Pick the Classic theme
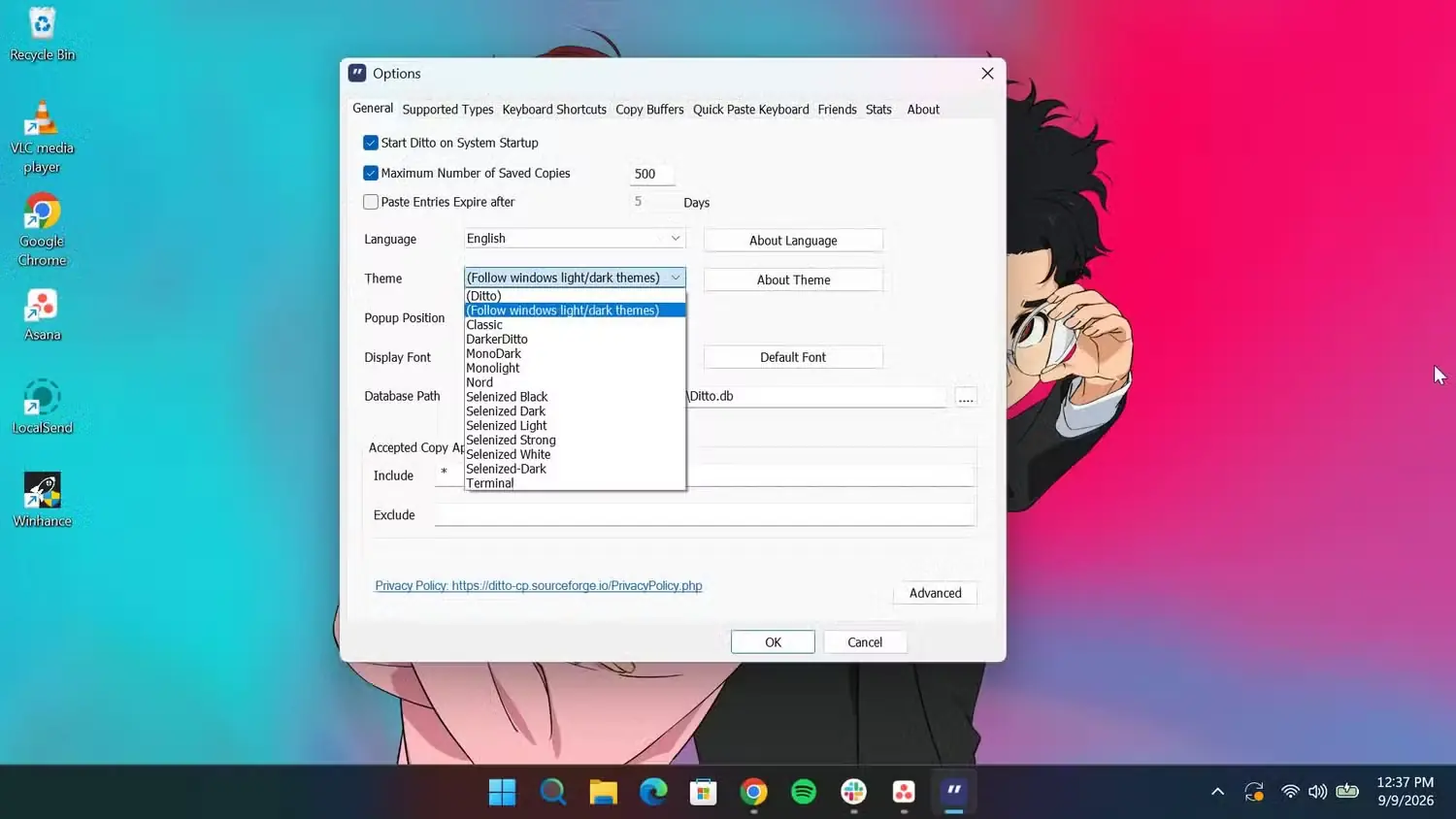 (575, 325)
